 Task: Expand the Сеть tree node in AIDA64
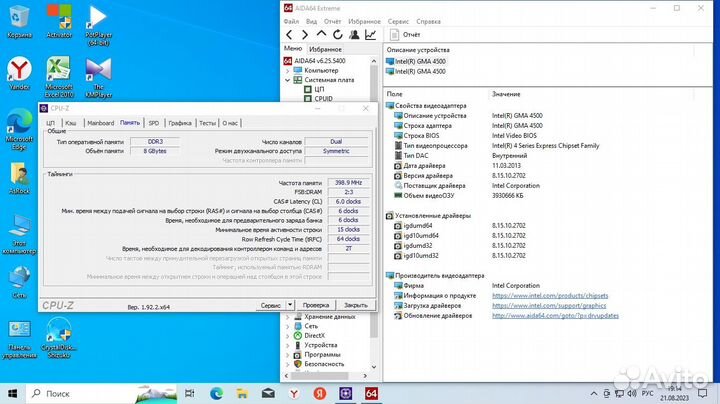tap(288, 326)
